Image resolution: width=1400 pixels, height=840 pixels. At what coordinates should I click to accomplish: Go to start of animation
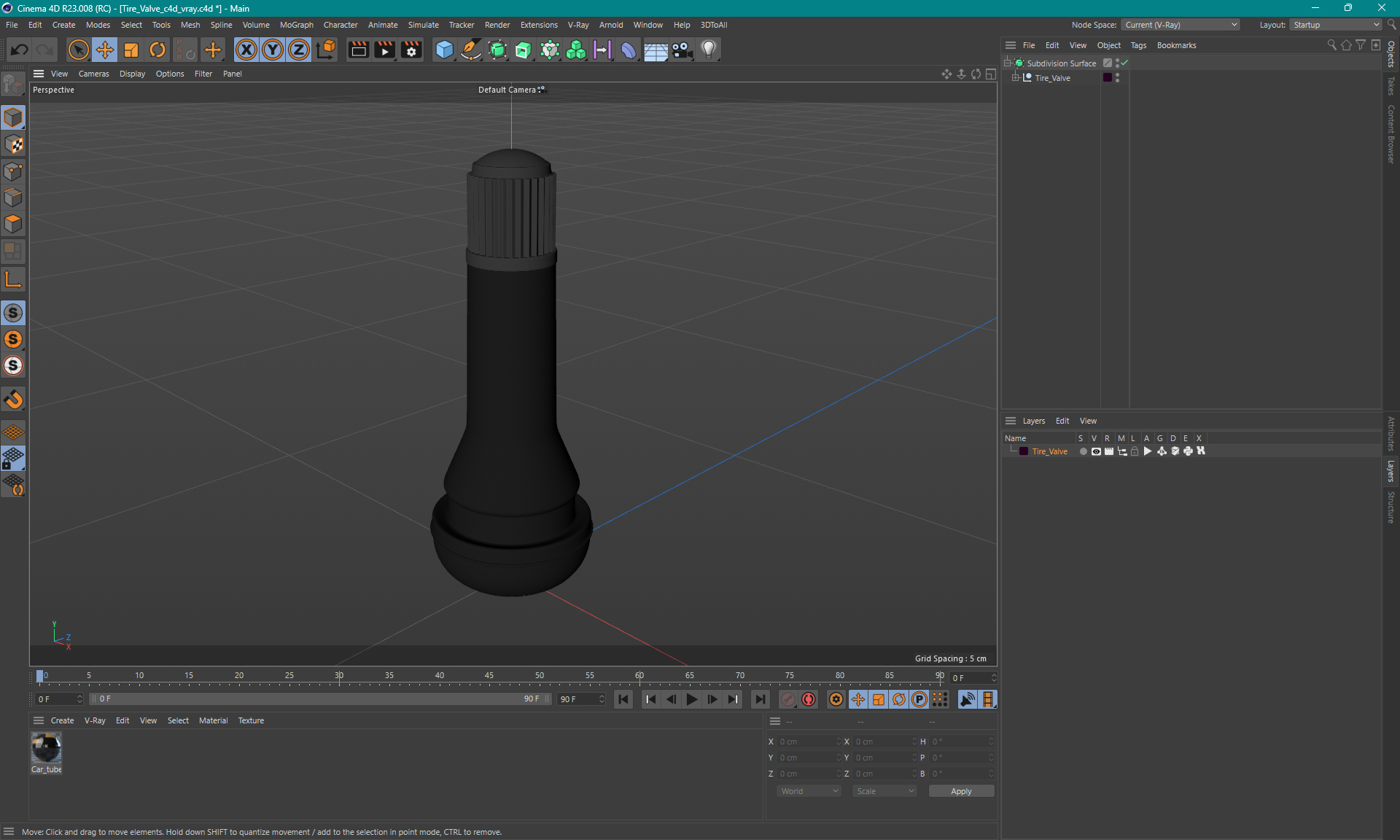[x=623, y=699]
